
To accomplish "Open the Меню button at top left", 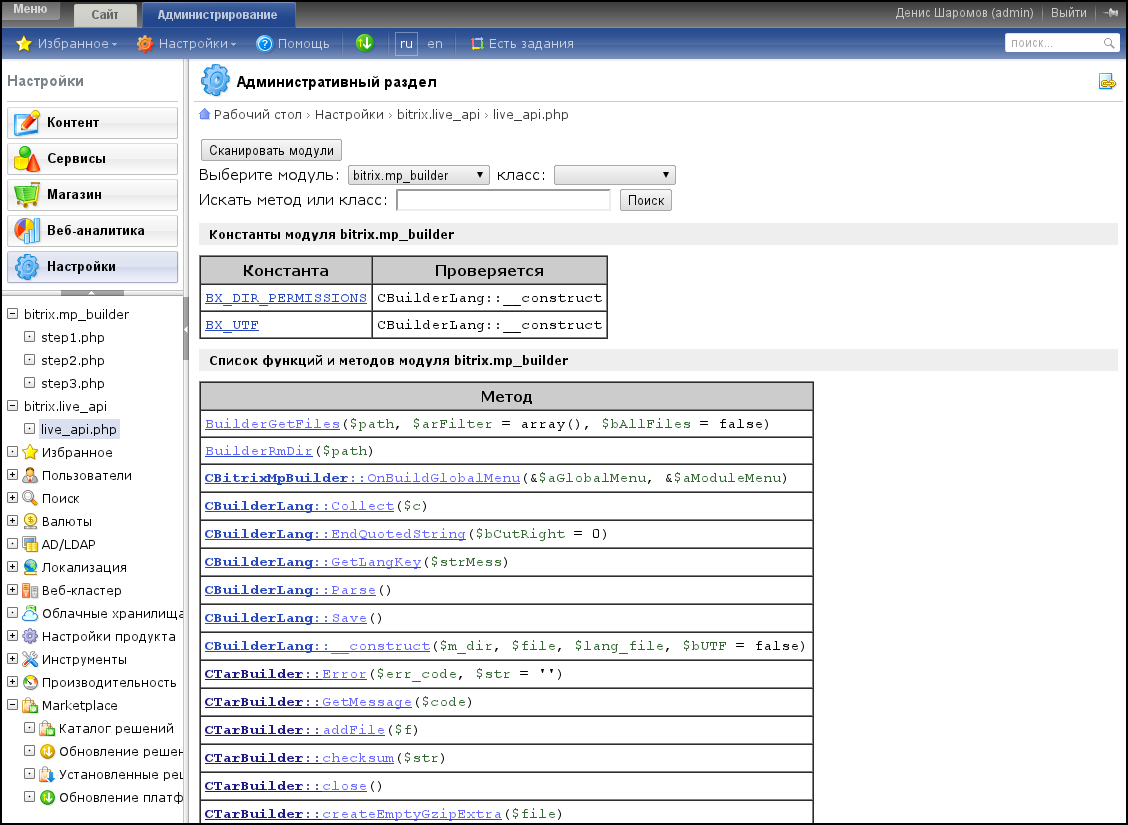I will (30, 9).
